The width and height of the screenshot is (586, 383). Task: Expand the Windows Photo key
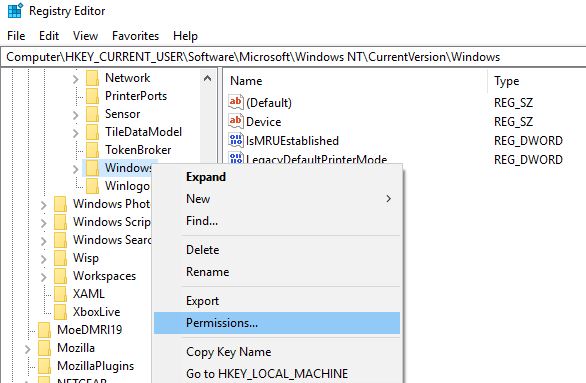click(x=43, y=205)
